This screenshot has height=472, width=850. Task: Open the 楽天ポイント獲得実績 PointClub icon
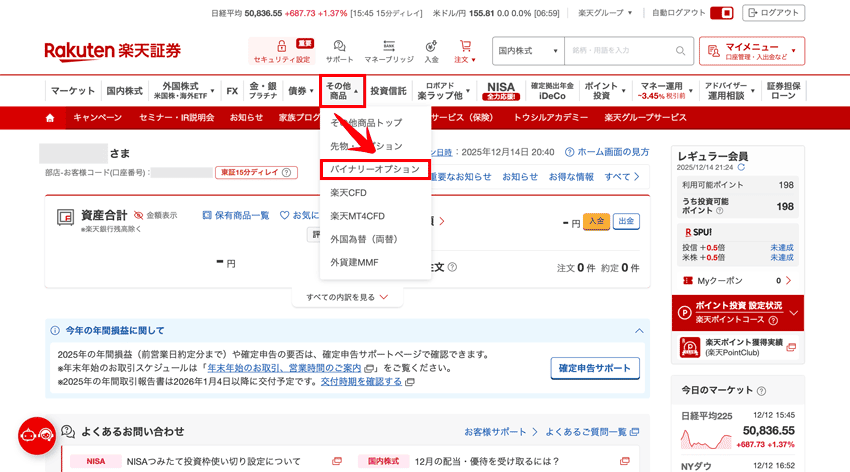pyautogui.click(x=690, y=347)
